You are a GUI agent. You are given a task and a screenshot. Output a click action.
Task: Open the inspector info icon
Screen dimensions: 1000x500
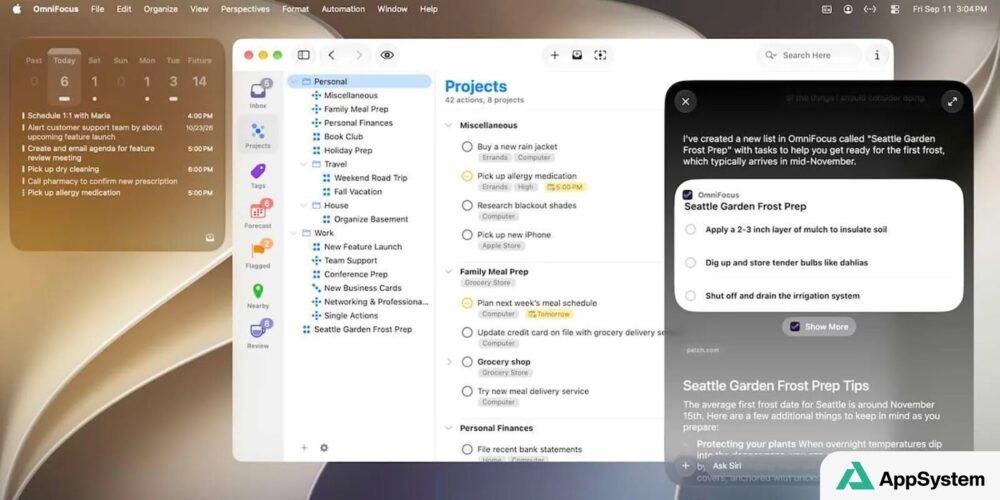(877, 55)
